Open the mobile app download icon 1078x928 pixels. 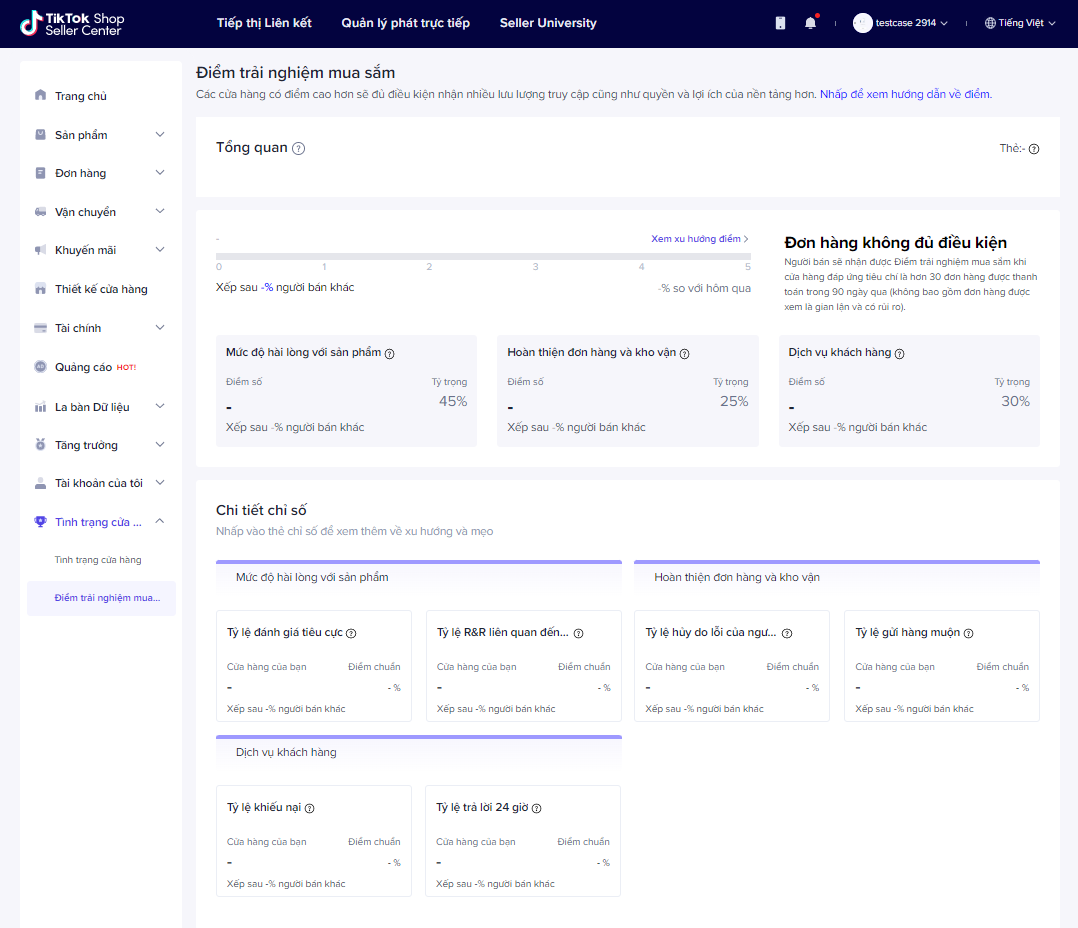(x=781, y=23)
